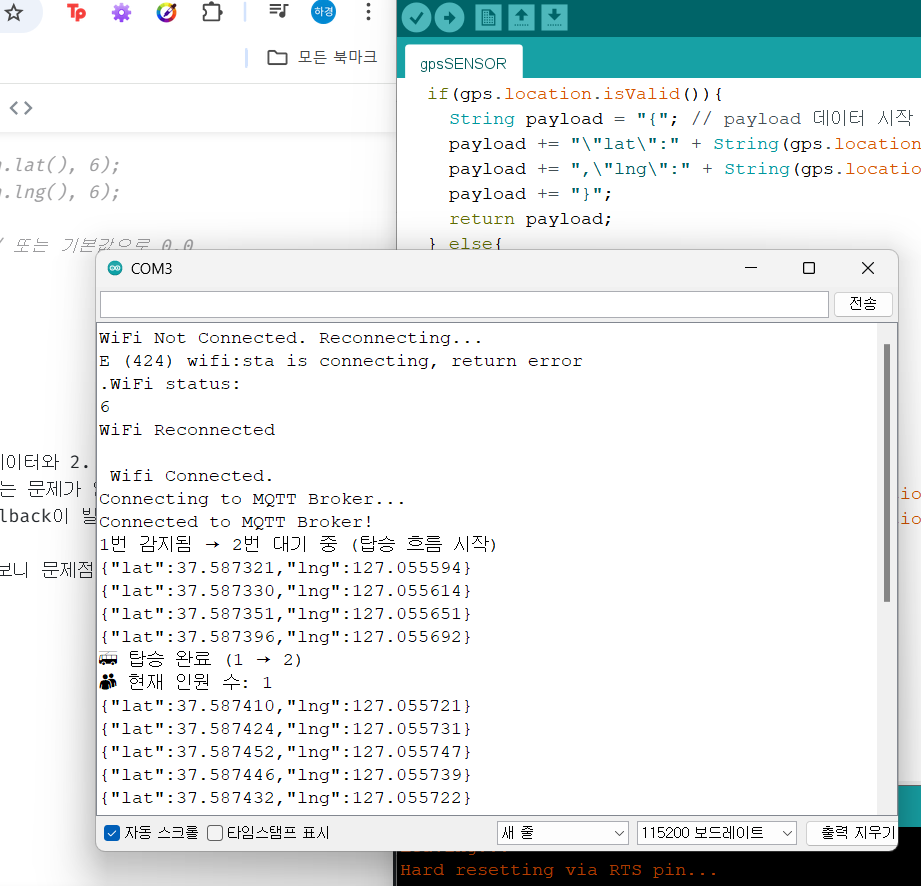Click 'if(gps.location.isValid()){' code line
The width and height of the screenshot is (921, 886).
pyautogui.click(x=574, y=94)
